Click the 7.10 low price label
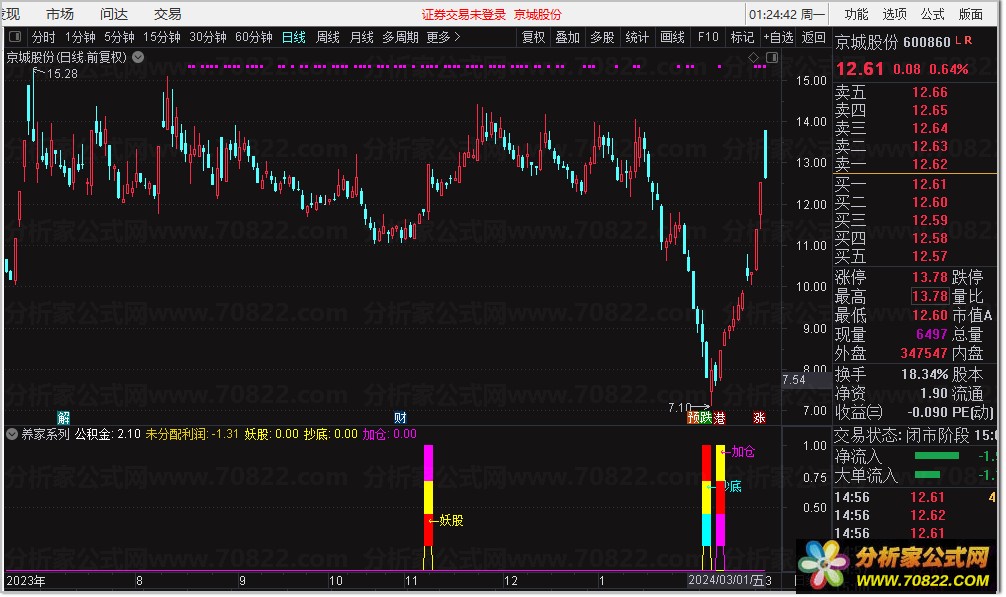This screenshot has width=1006, height=597. (x=679, y=407)
